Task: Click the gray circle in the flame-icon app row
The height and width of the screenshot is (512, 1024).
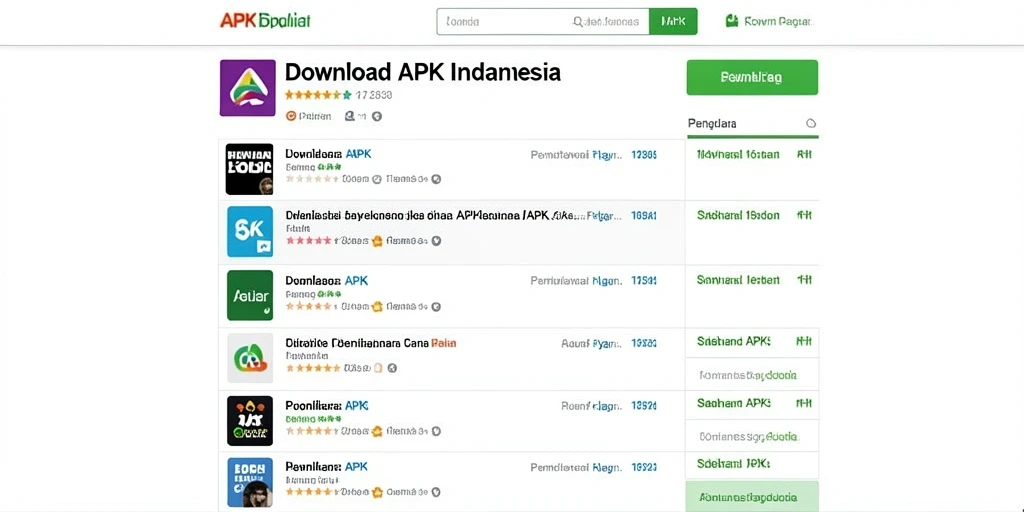Action: [436, 431]
